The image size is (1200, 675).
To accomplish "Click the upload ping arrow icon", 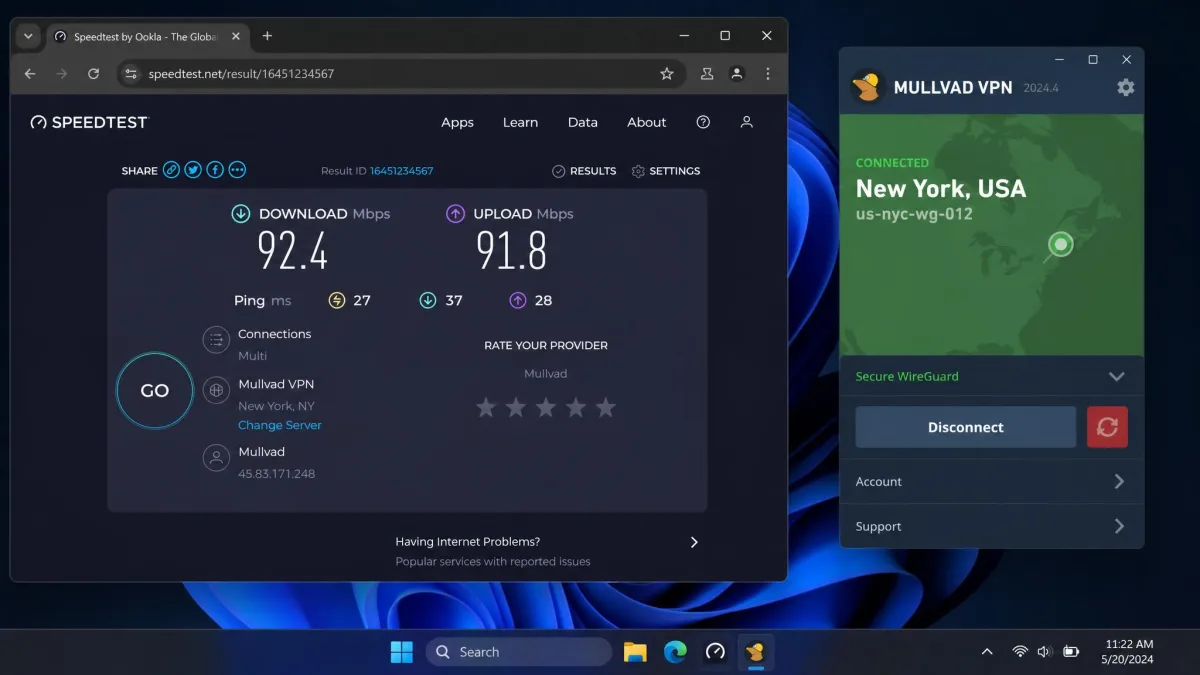I will tap(518, 300).
